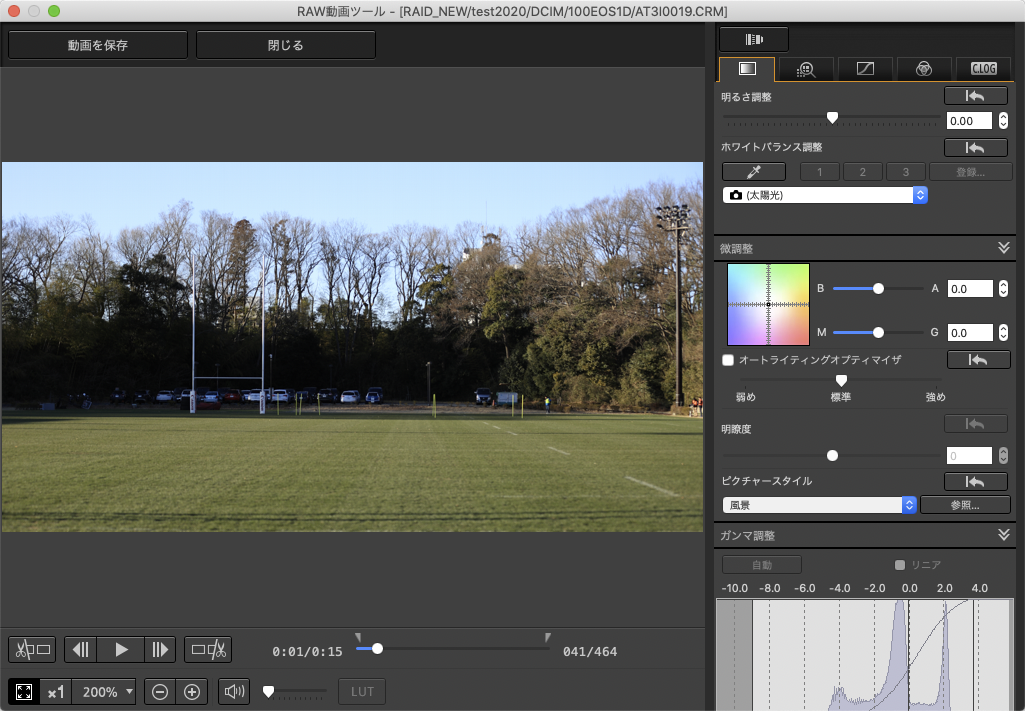This screenshot has height=711, width=1025.
Task: Toggle the ×1 actual size view
Action: (56, 691)
